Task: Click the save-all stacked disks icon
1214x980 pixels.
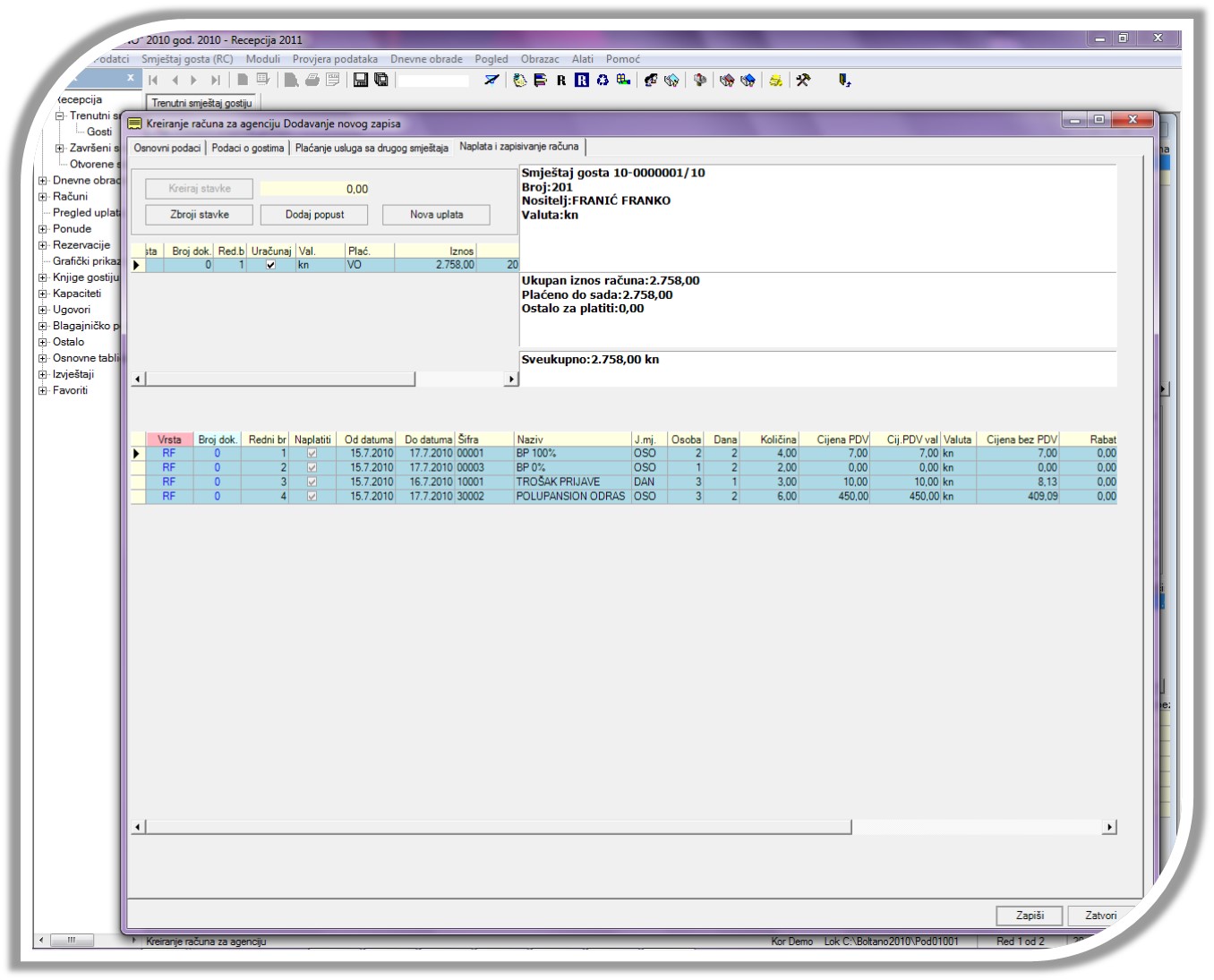Action: coord(381,80)
